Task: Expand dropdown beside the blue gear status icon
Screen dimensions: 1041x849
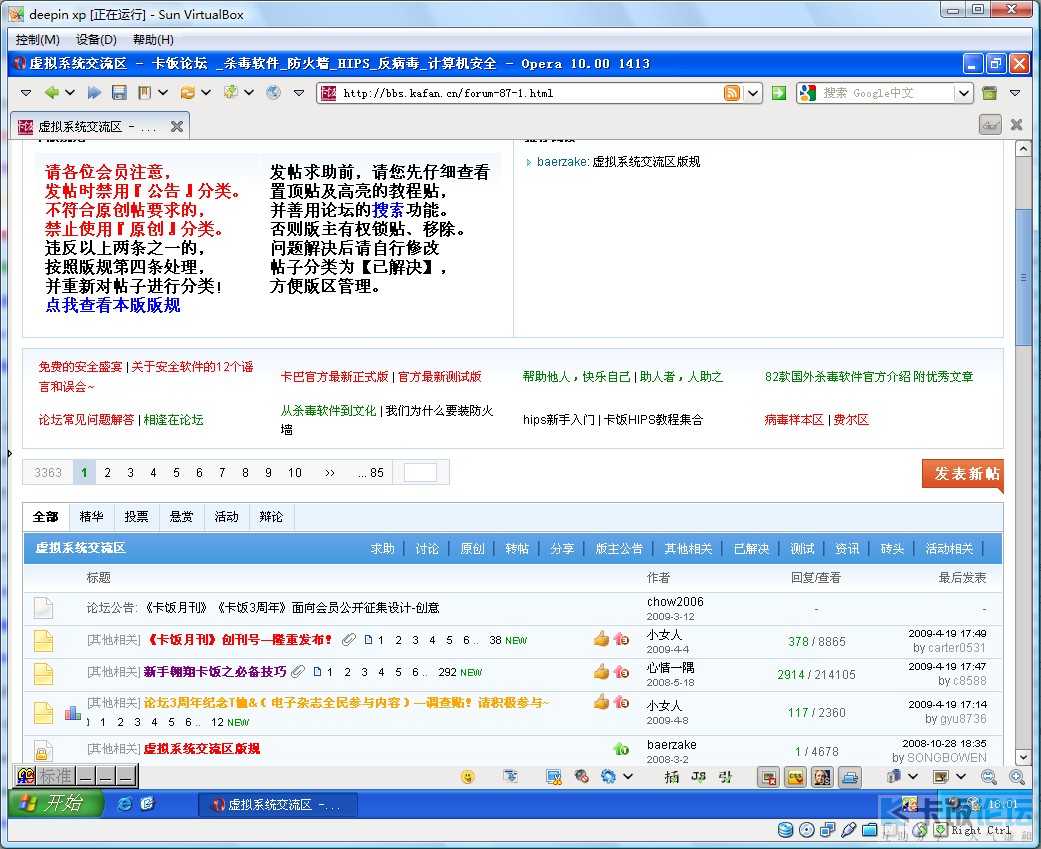Action: [628, 776]
